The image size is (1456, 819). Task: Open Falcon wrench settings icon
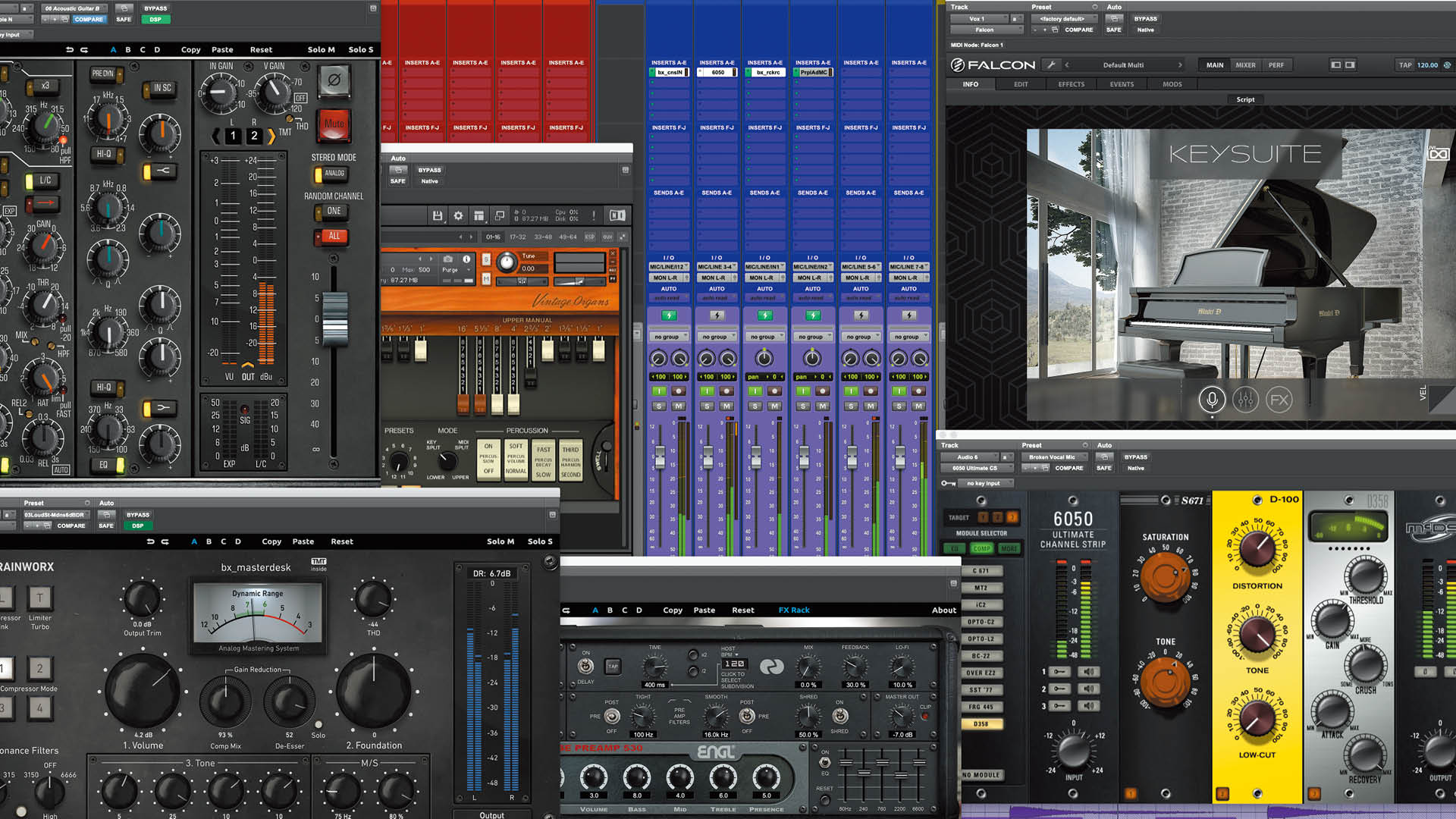click(1051, 65)
